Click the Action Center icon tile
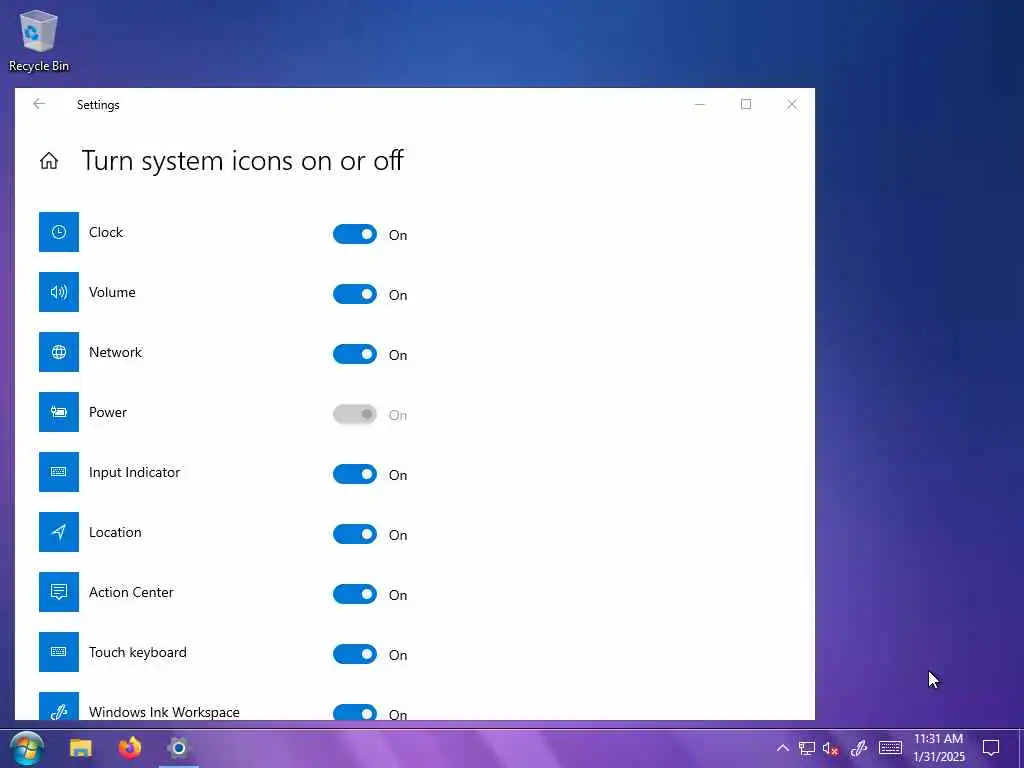The width and height of the screenshot is (1024, 768). pyautogui.click(x=59, y=592)
